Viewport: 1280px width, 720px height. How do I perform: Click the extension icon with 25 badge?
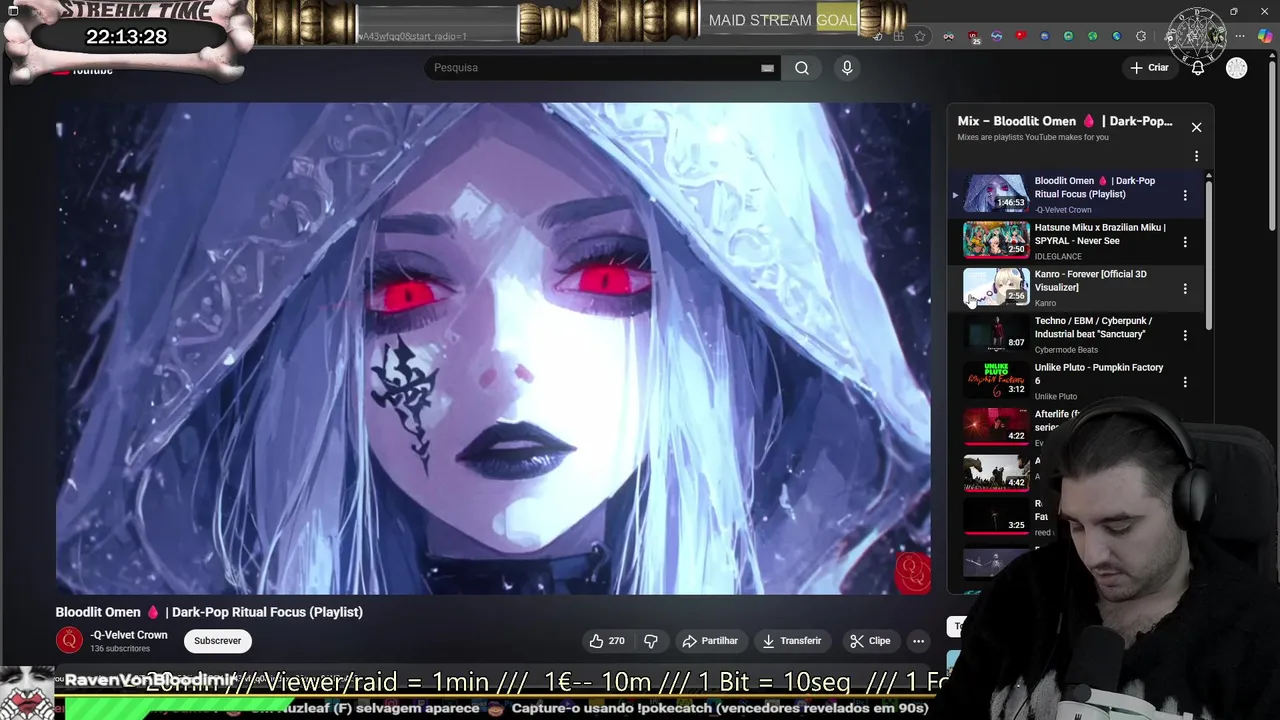973,38
